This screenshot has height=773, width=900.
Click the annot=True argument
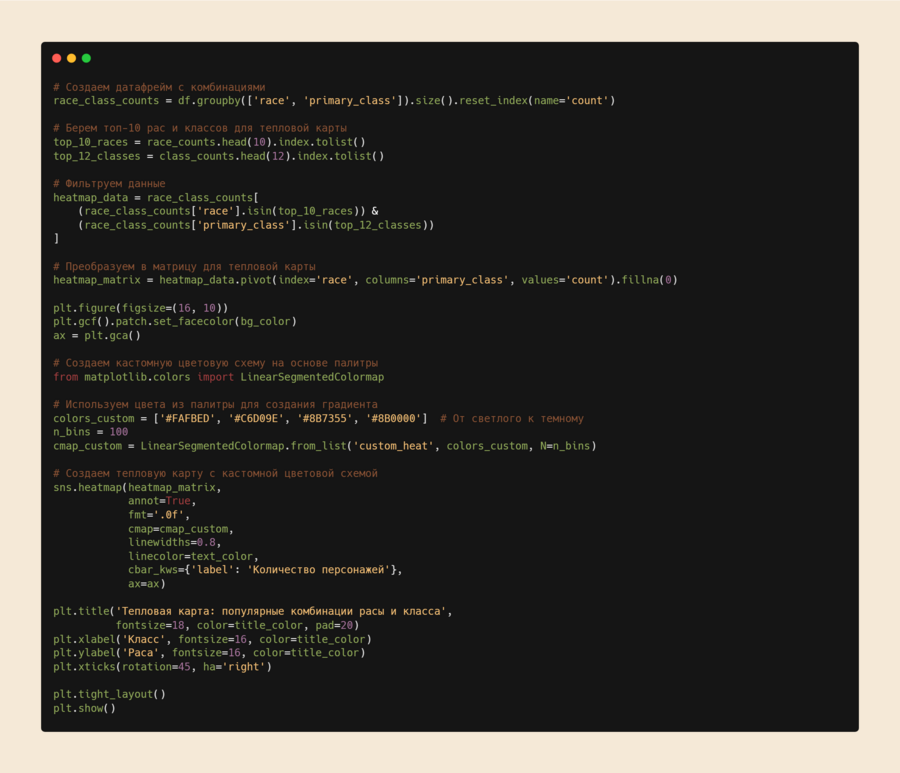pyautogui.click(x=159, y=501)
